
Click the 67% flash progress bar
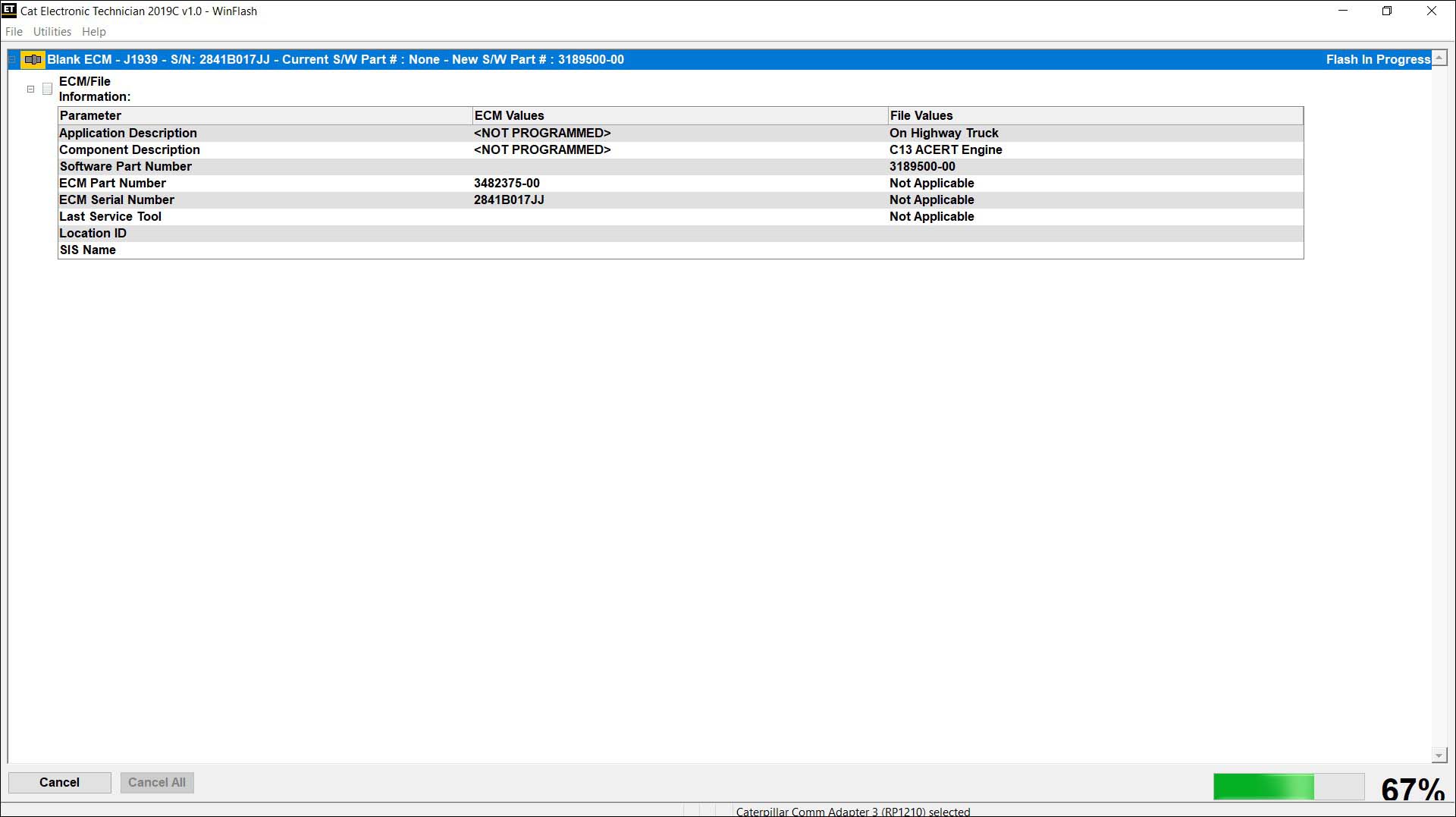[x=1289, y=787]
